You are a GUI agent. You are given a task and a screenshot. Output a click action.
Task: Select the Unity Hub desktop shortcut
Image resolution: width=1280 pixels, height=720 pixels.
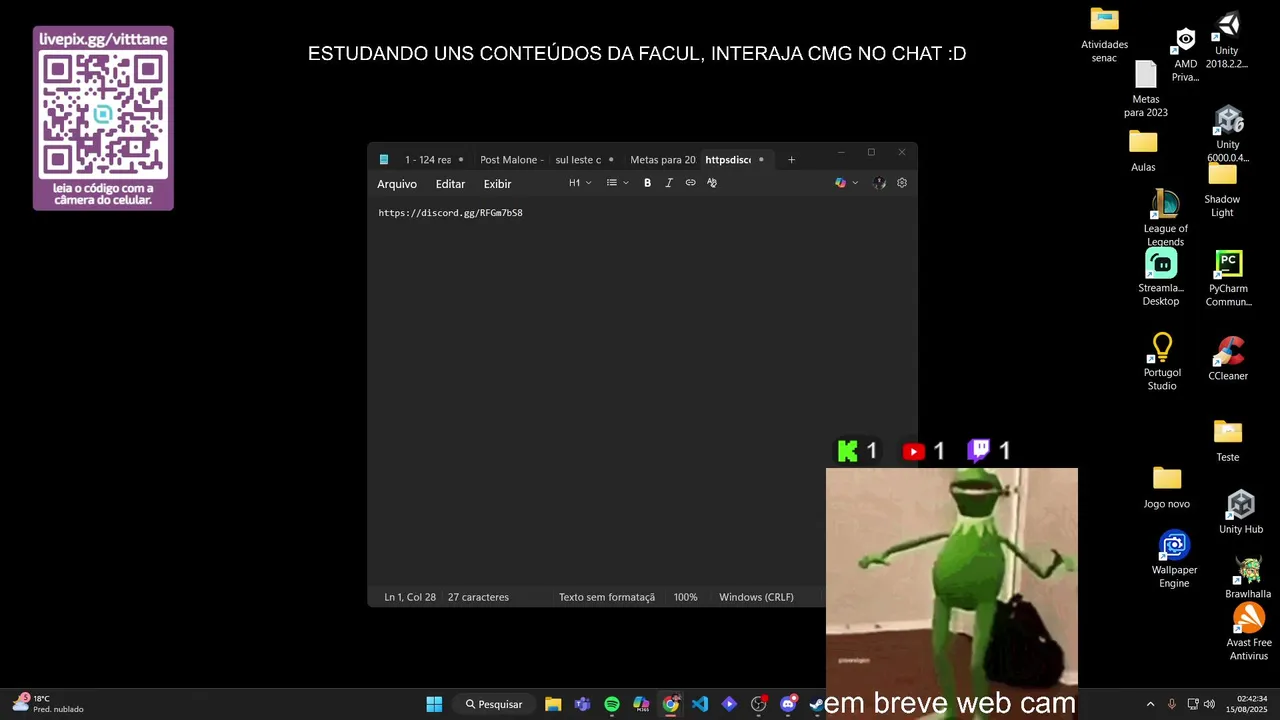(1241, 512)
